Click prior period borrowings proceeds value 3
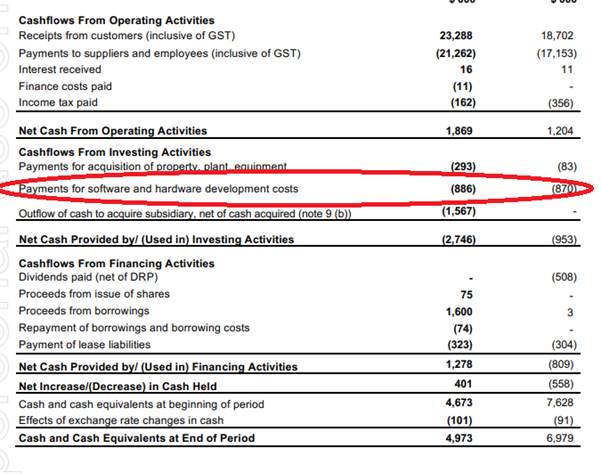This screenshot has width=601, height=474. (570, 312)
